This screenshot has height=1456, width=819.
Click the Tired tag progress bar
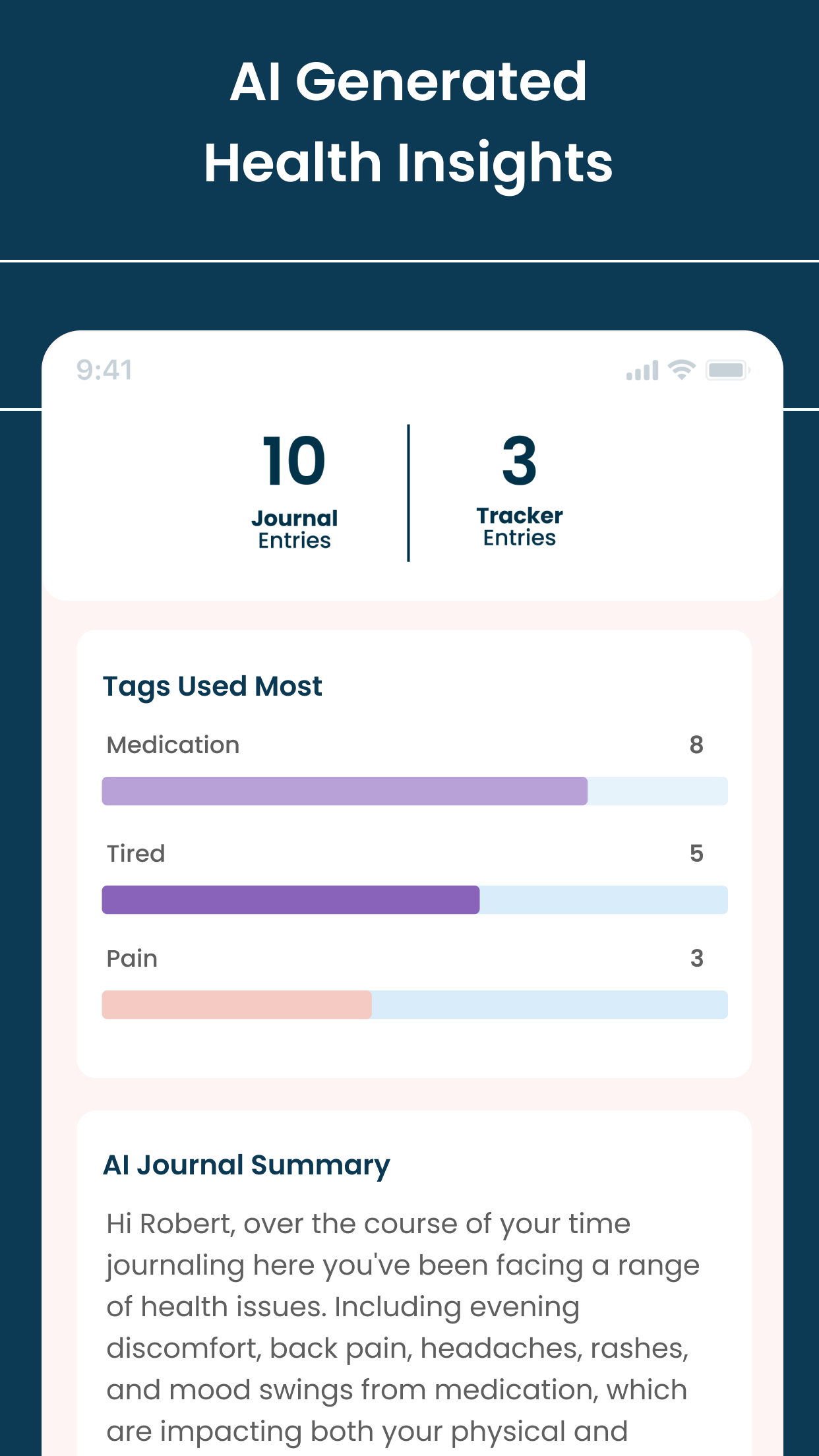(415, 899)
